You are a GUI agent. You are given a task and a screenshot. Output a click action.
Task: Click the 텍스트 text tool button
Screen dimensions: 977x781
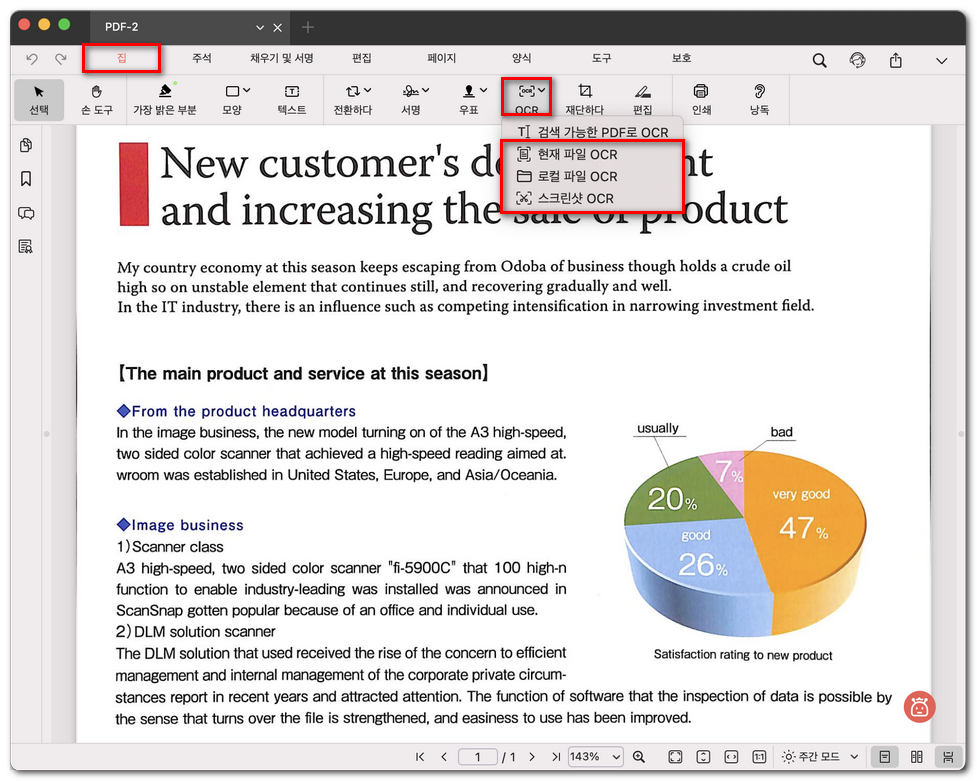[x=292, y=98]
